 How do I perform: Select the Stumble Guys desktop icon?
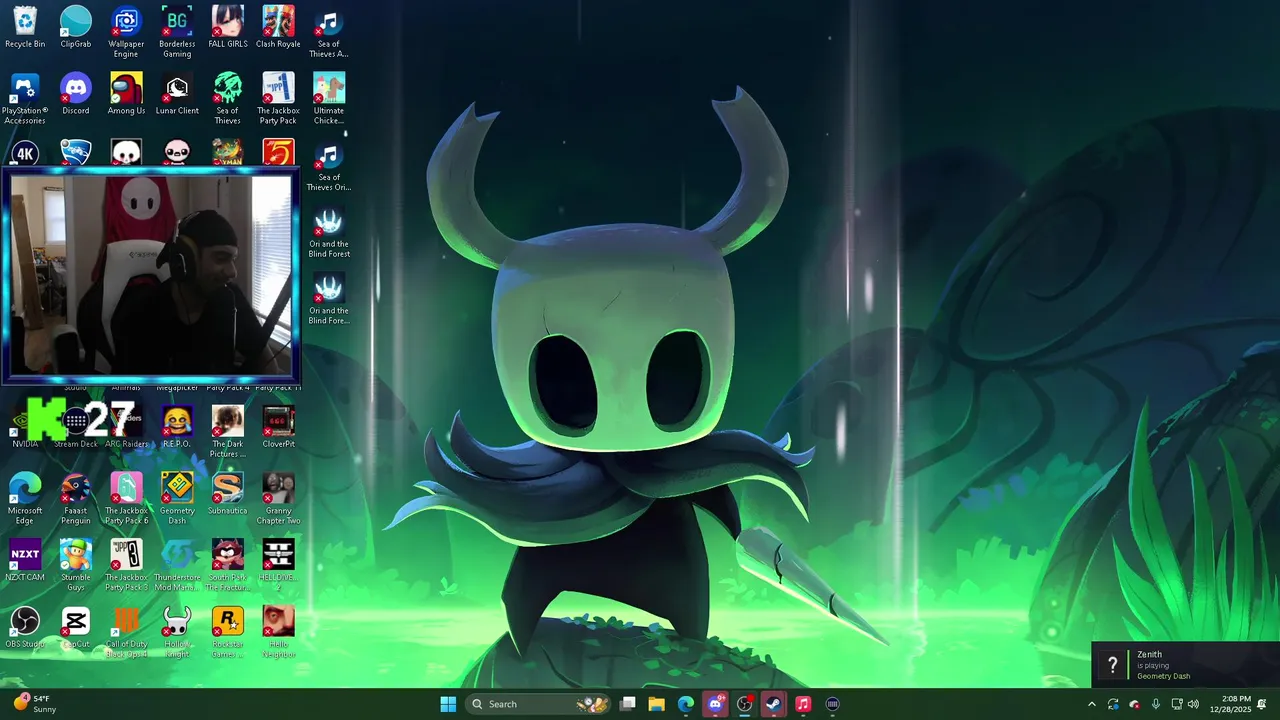tap(76, 564)
